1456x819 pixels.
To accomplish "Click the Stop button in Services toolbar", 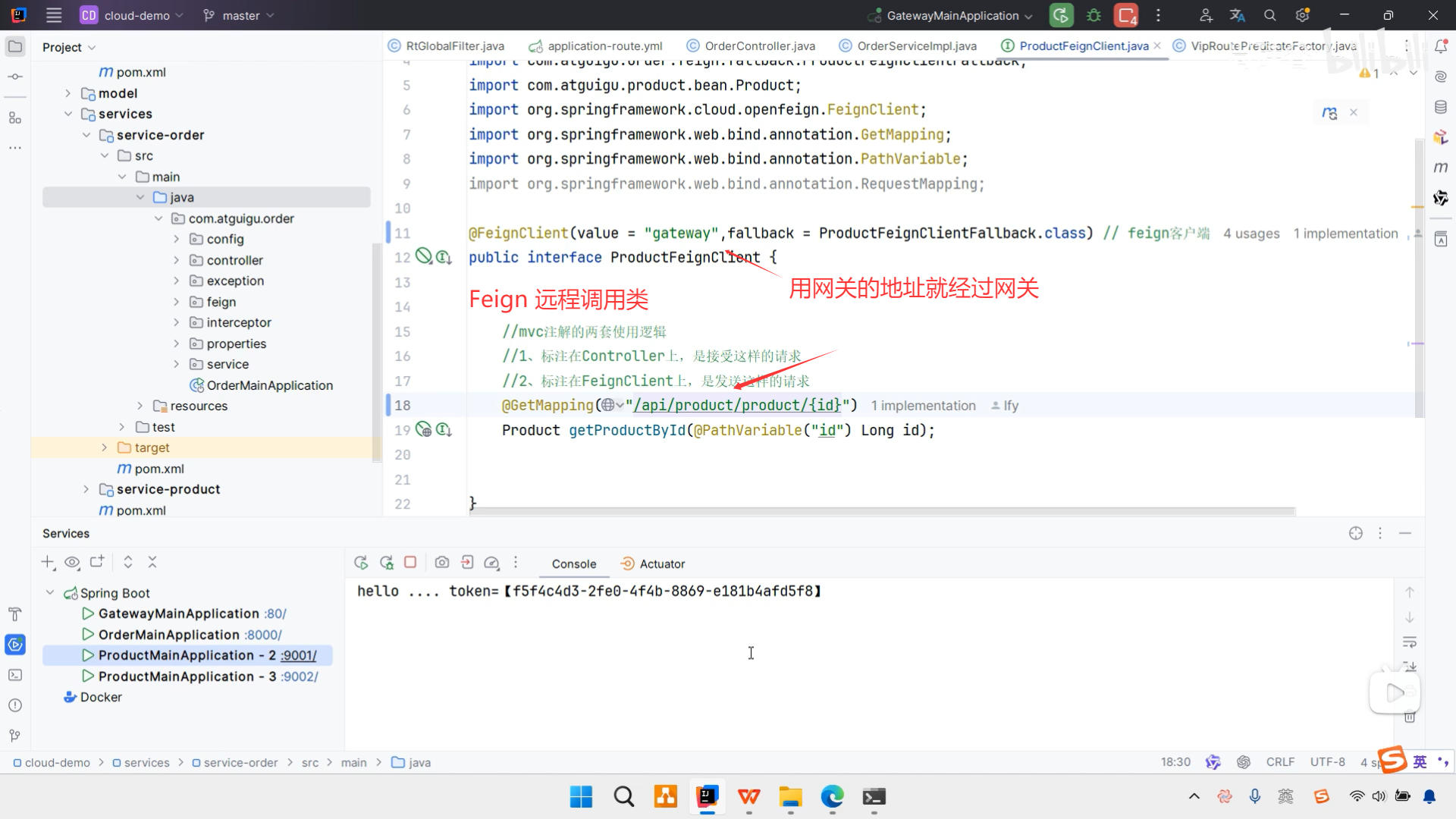I will click(410, 563).
